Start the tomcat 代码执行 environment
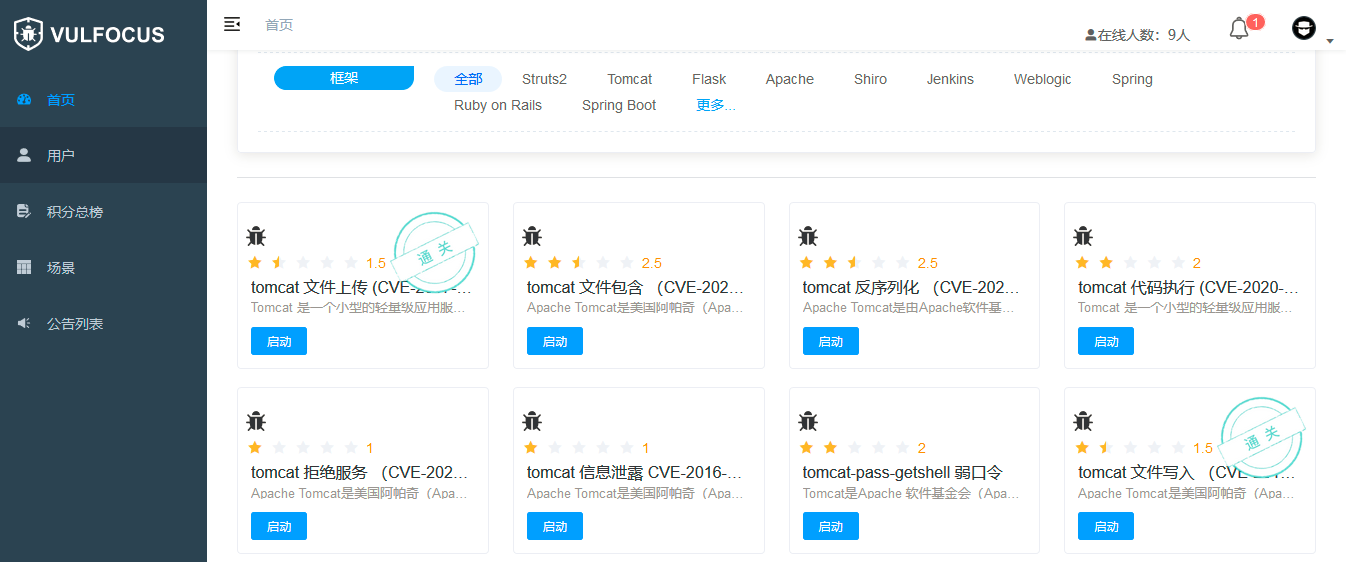The image size is (1346, 562). coord(1106,341)
